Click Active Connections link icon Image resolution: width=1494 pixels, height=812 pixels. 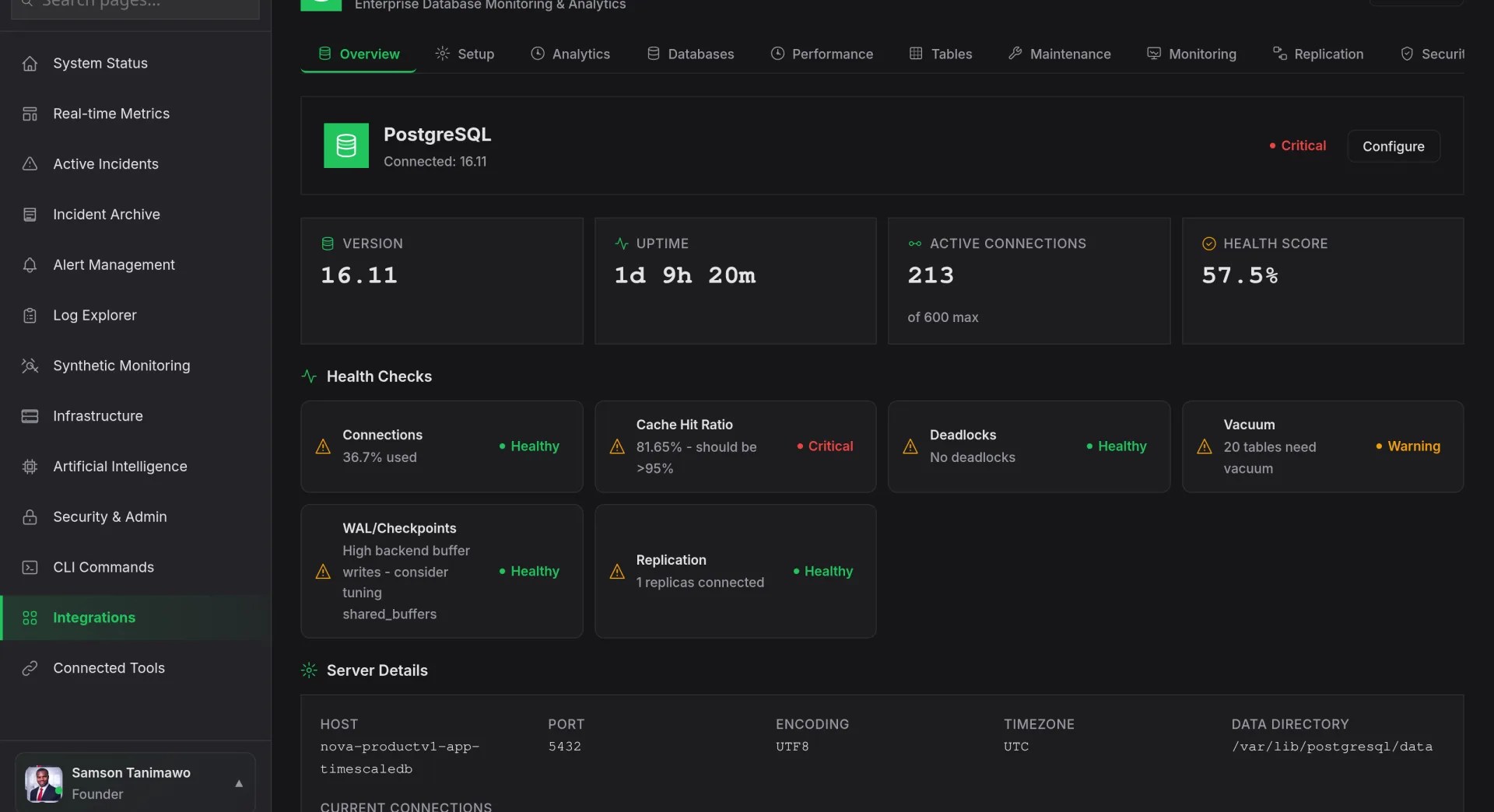(914, 243)
